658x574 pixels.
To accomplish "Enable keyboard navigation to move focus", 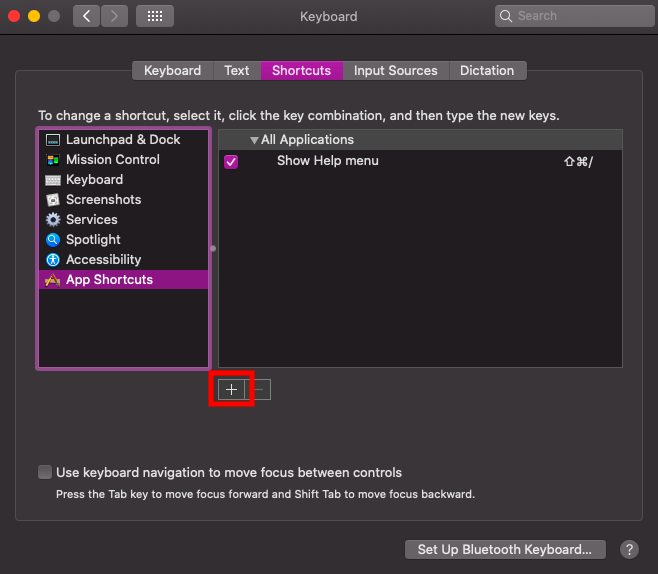I will click(x=45, y=472).
